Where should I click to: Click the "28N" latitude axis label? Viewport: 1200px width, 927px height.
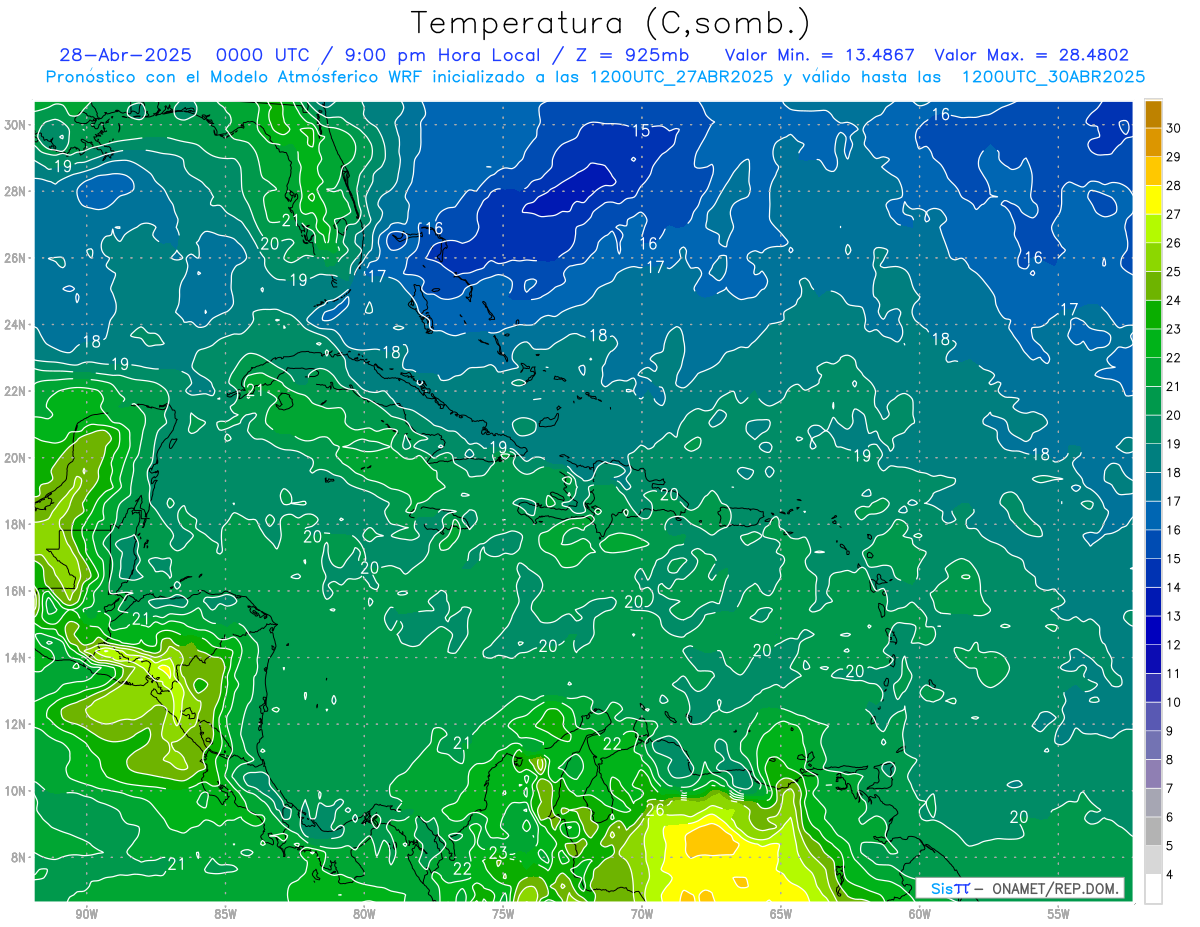pos(16,191)
